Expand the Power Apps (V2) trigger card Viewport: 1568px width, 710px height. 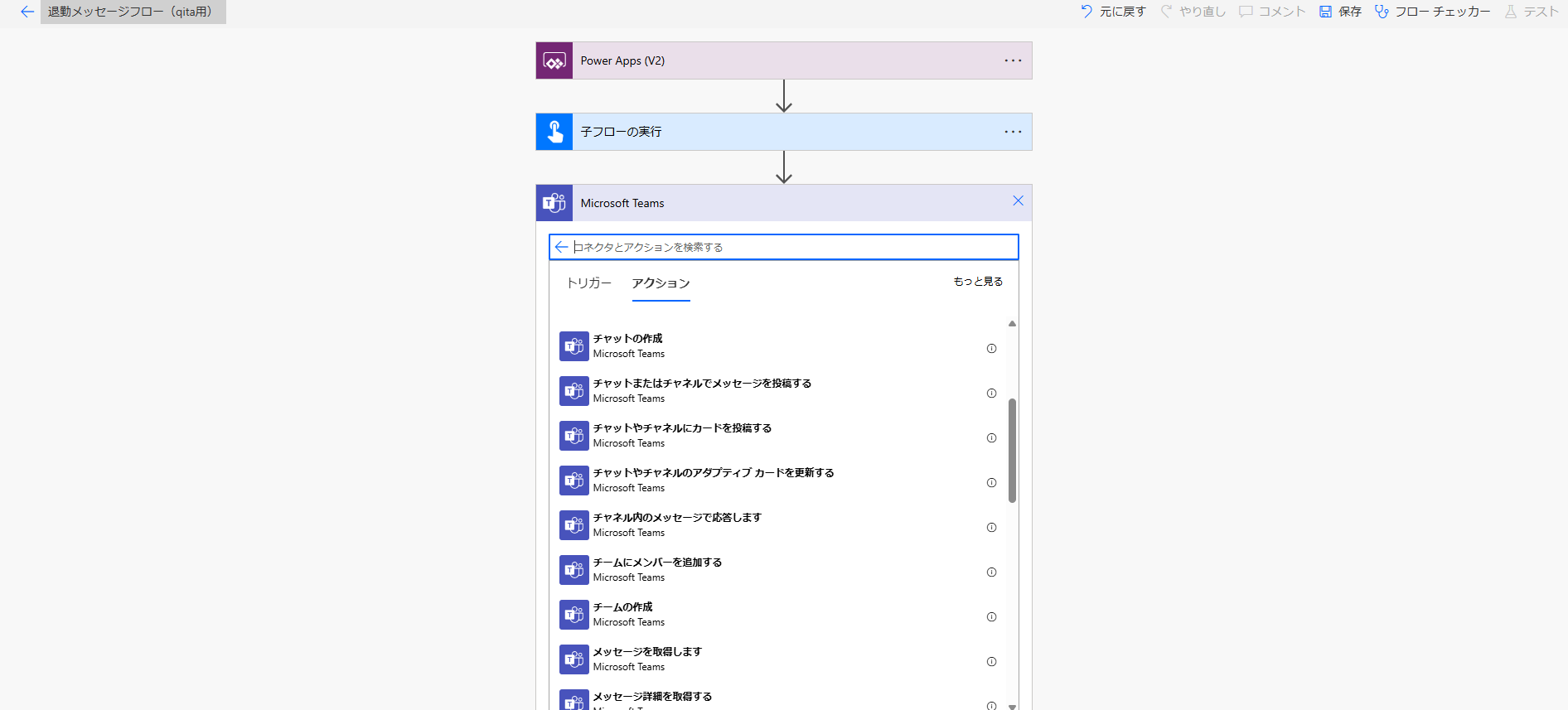pyautogui.click(x=784, y=60)
